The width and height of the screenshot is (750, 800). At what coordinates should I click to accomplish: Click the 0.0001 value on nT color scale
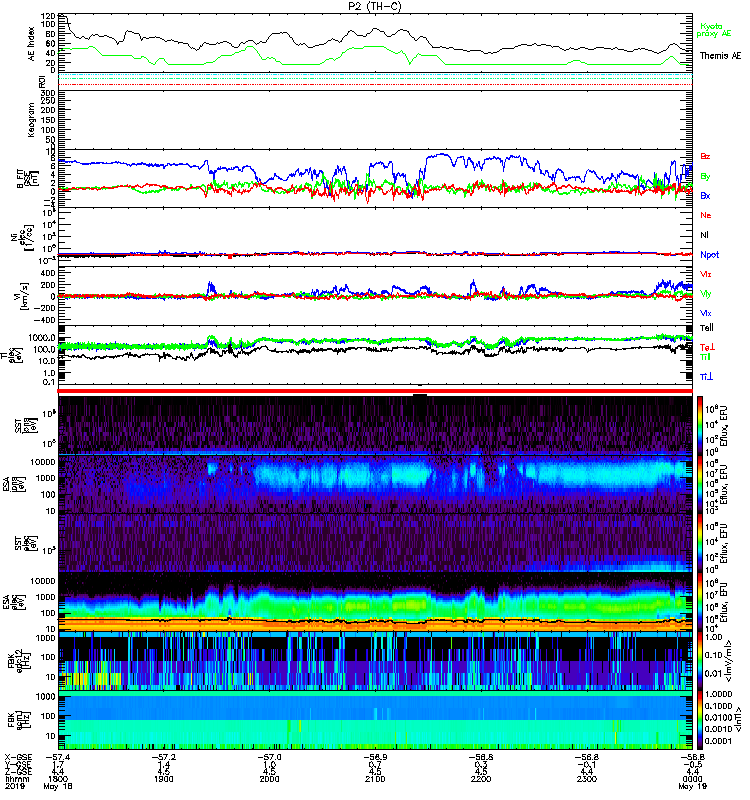pyautogui.click(x=719, y=741)
